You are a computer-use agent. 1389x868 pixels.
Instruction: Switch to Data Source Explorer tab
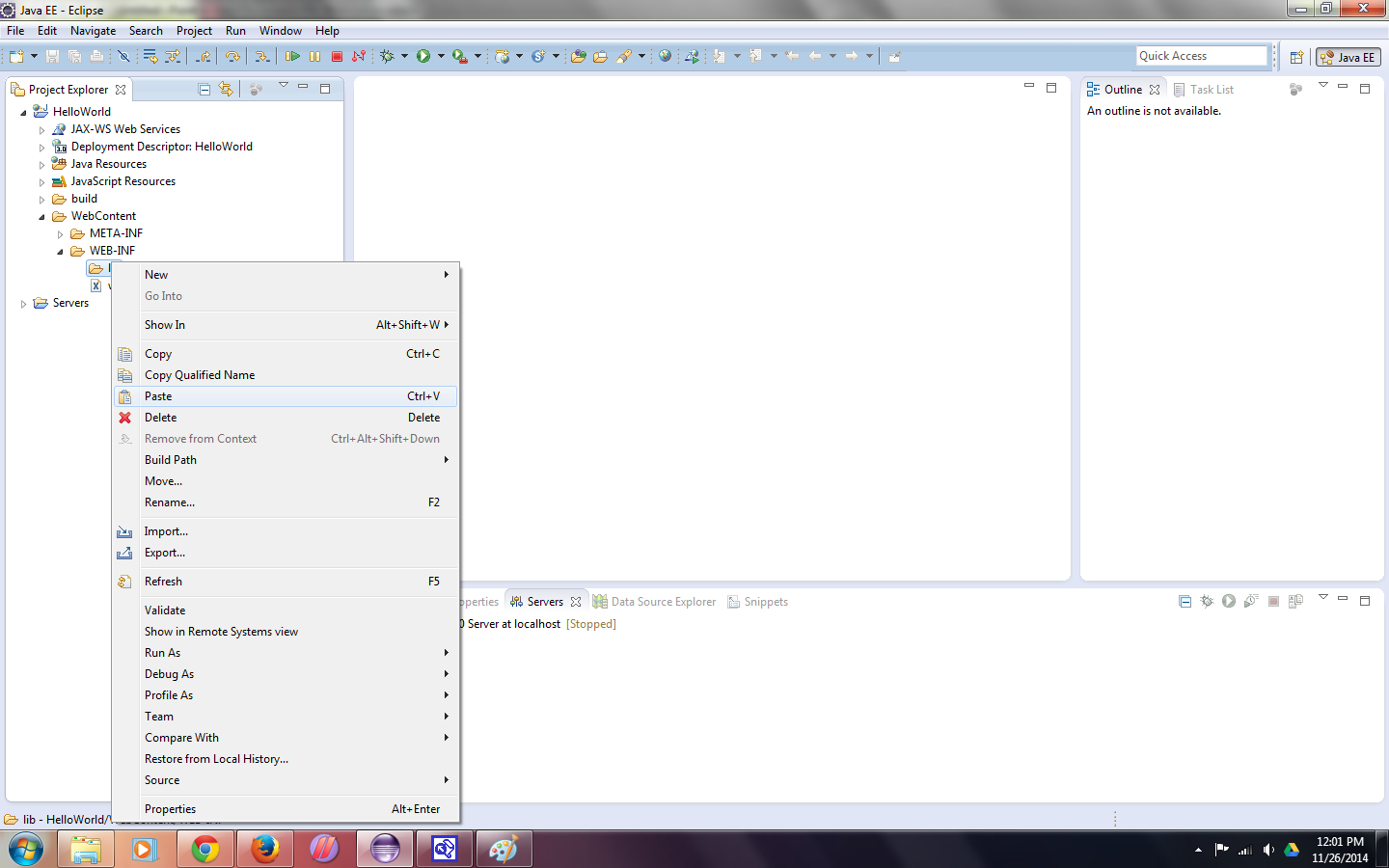655,602
